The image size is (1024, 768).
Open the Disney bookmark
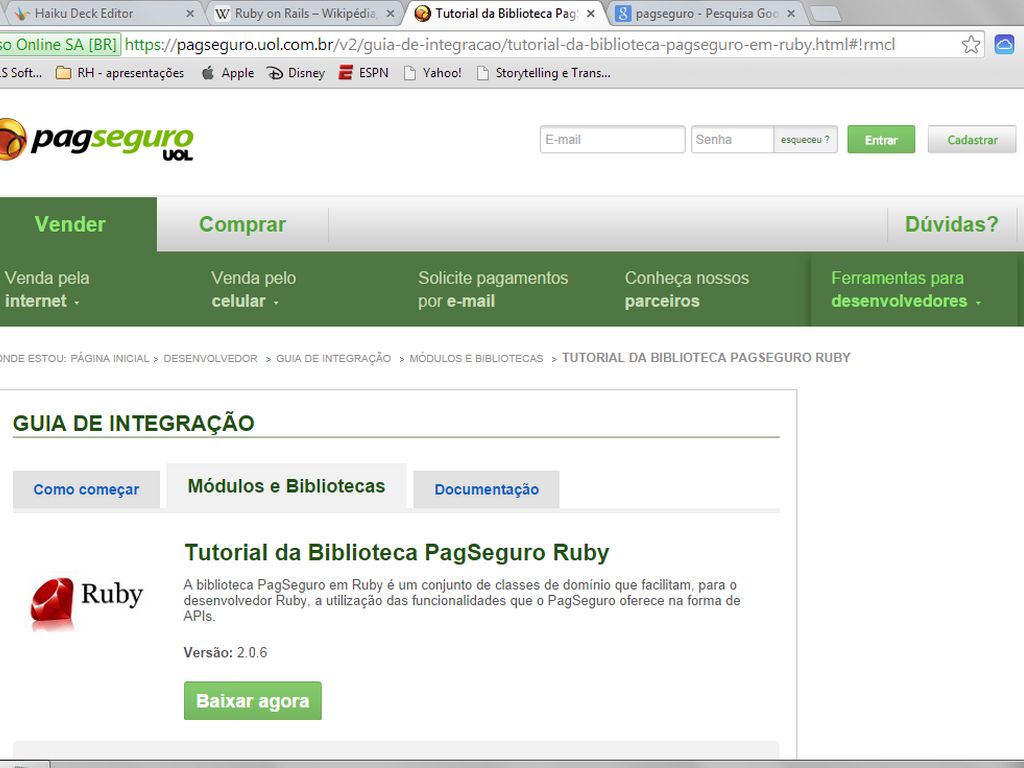click(296, 73)
